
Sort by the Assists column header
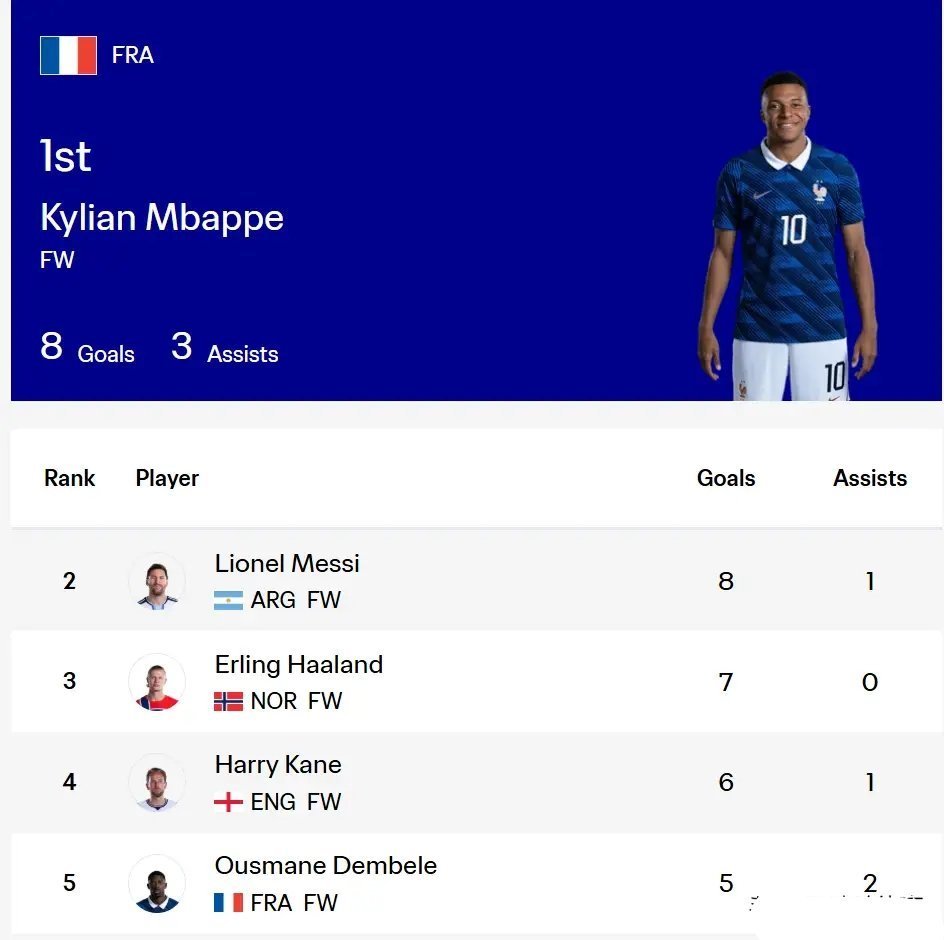(870, 478)
